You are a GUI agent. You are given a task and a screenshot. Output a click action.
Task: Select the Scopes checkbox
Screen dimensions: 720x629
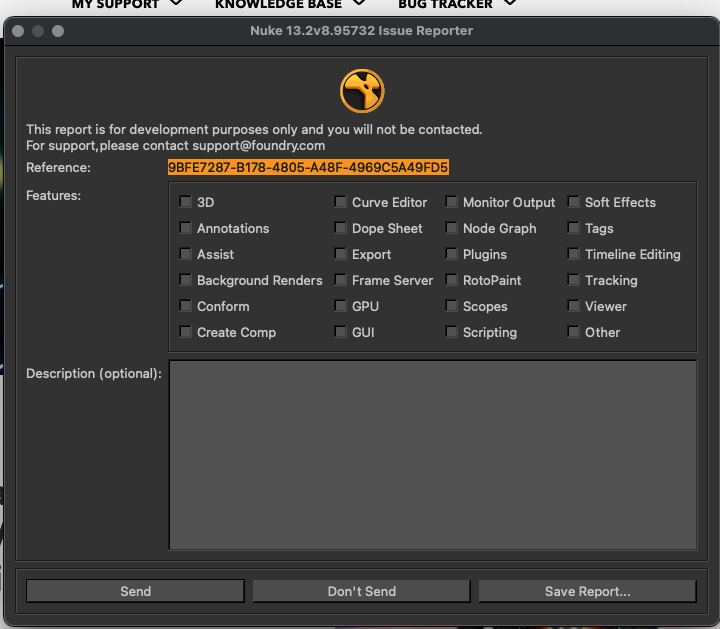(x=451, y=306)
